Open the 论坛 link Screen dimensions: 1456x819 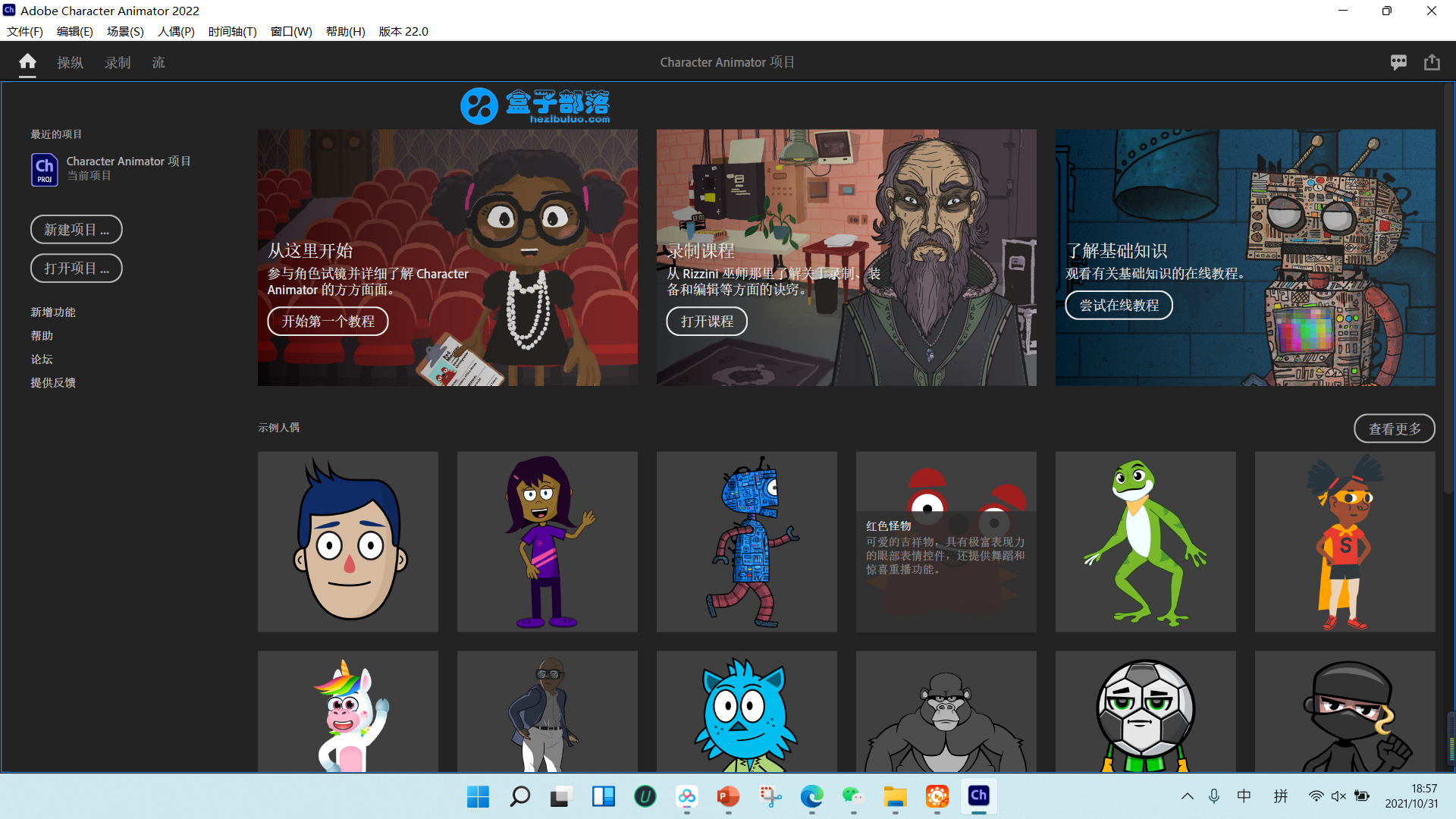42,359
